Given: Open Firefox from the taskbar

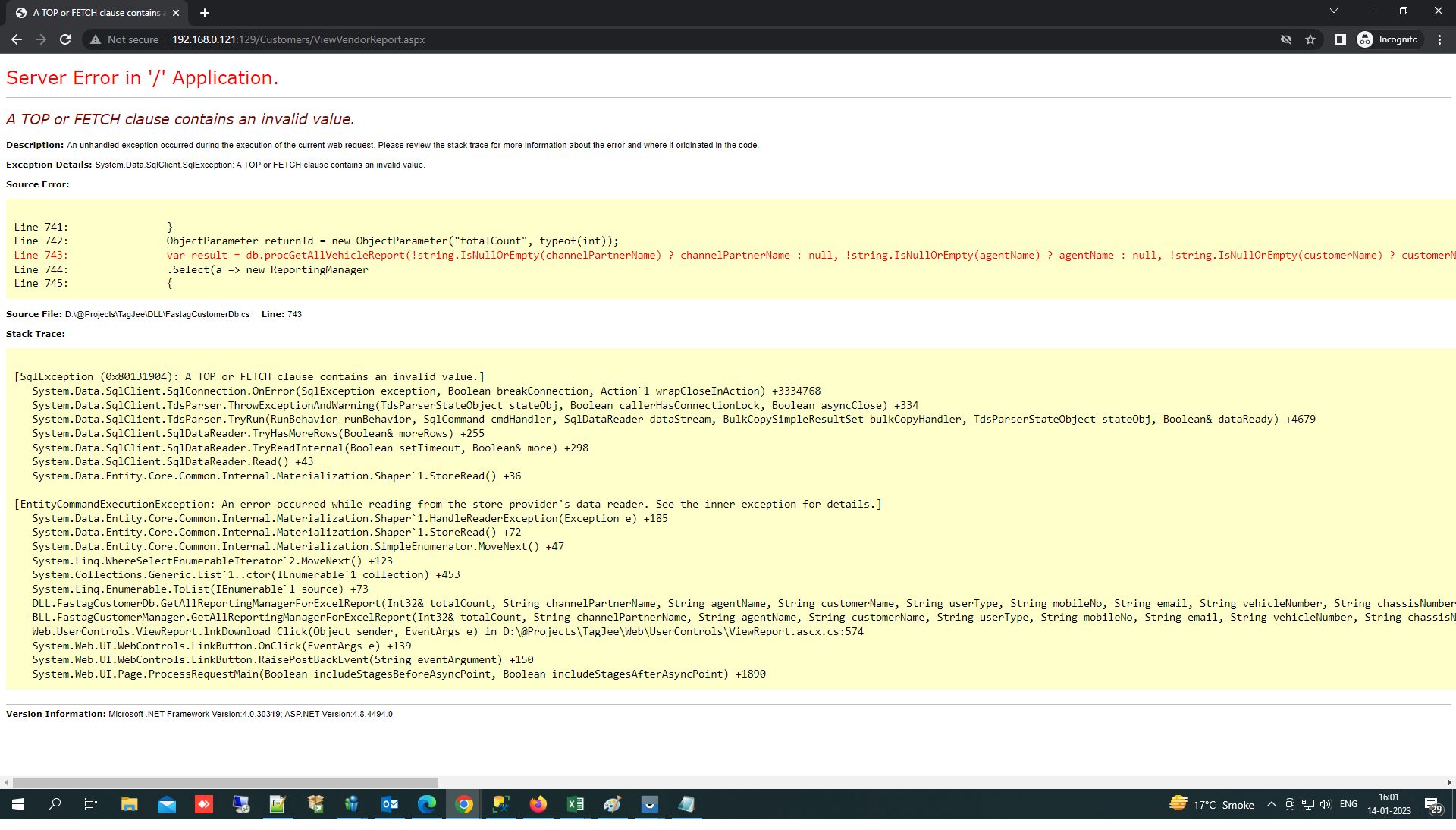Looking at the screenshot, I should point(538,804).
